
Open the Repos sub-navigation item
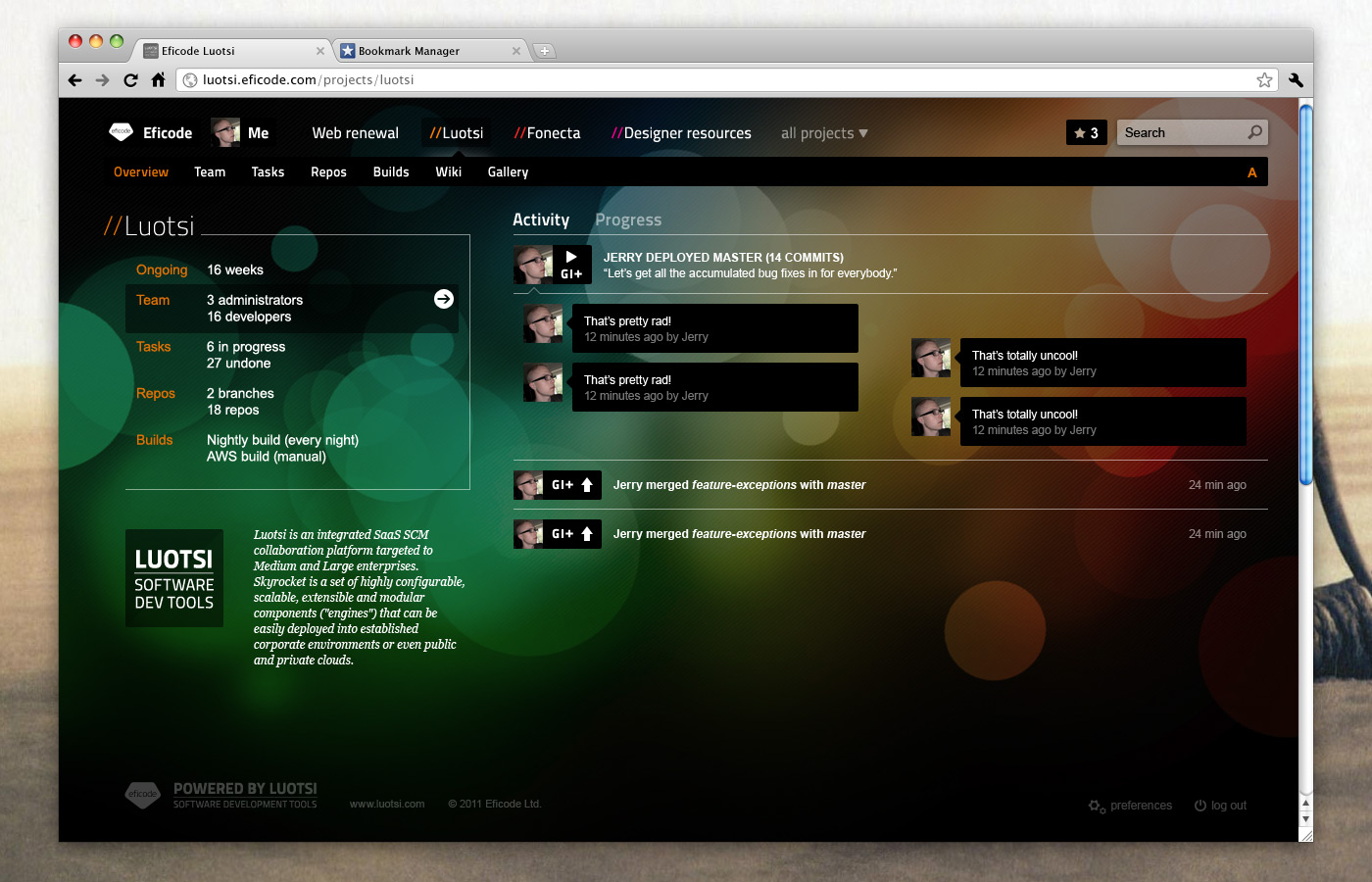[x=328, y=172]
